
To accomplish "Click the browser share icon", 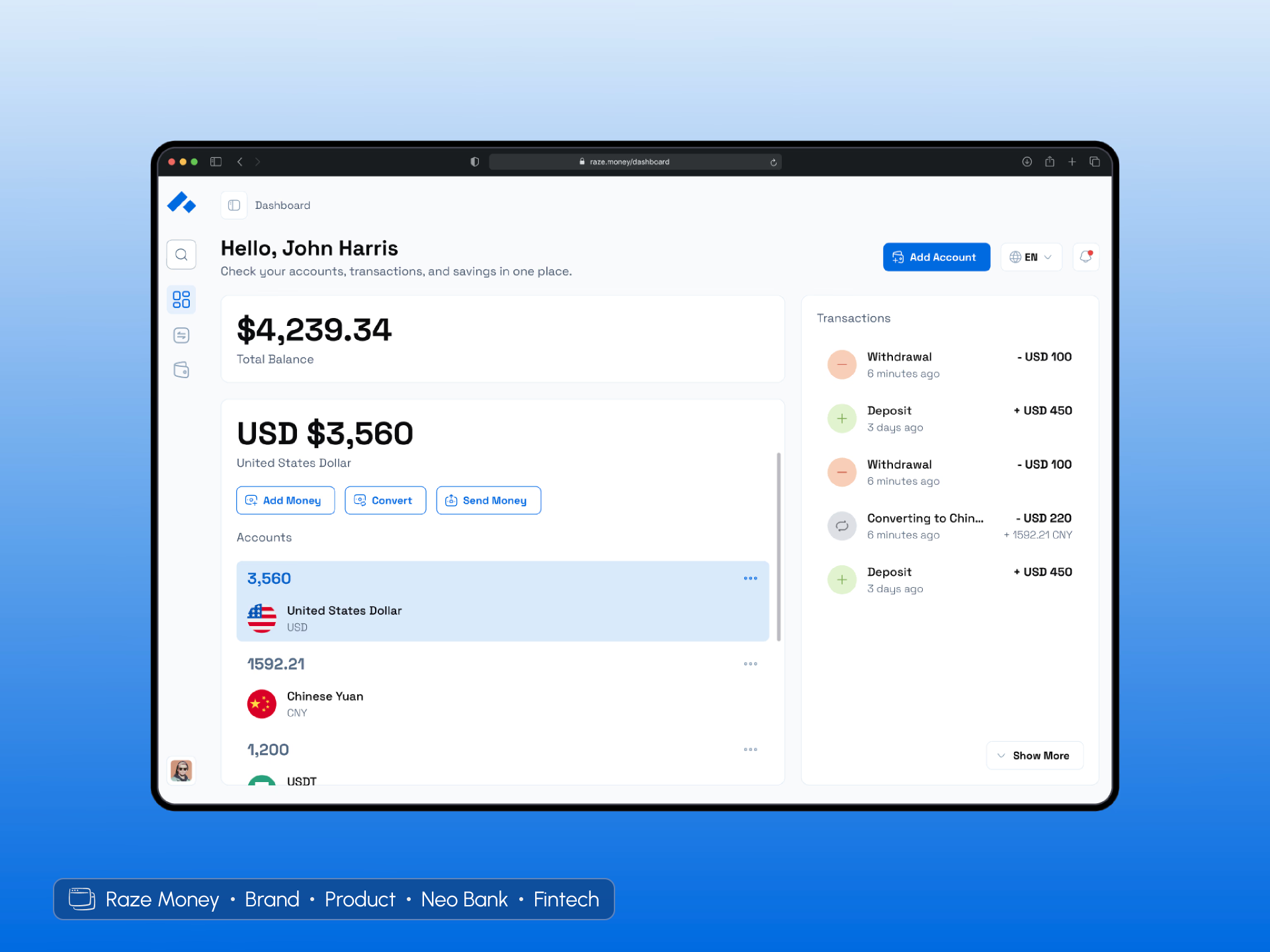I will [x=1050, y=162].
